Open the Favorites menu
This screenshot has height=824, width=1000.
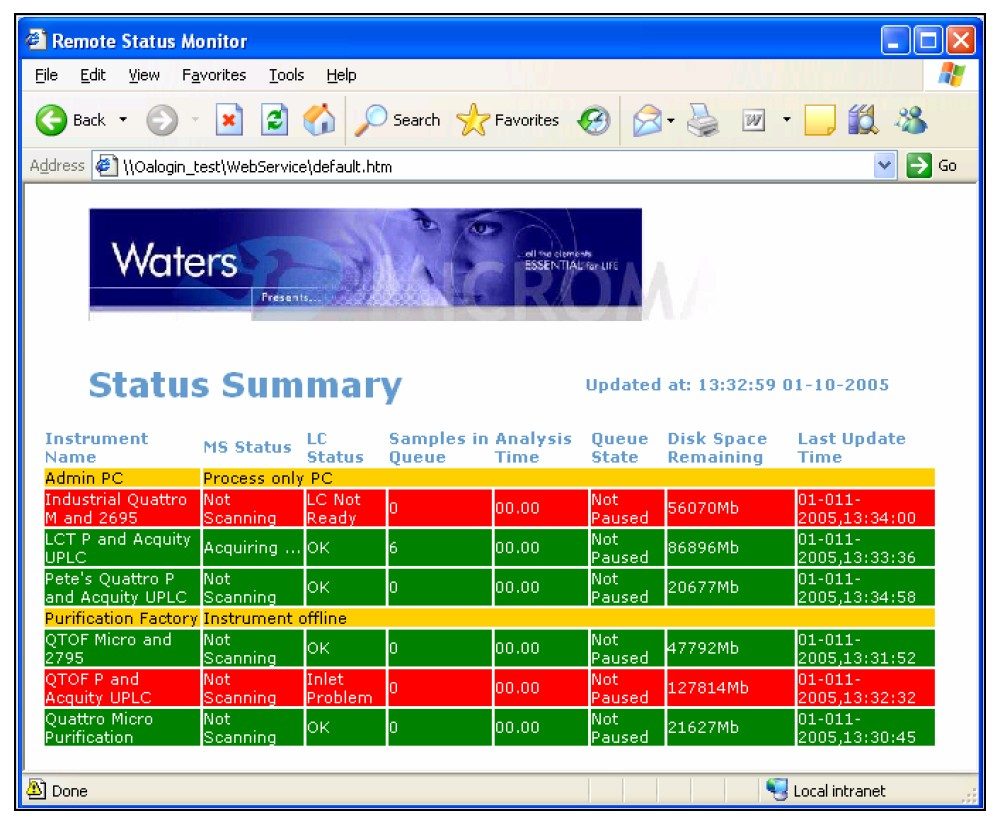click(214, 75)
